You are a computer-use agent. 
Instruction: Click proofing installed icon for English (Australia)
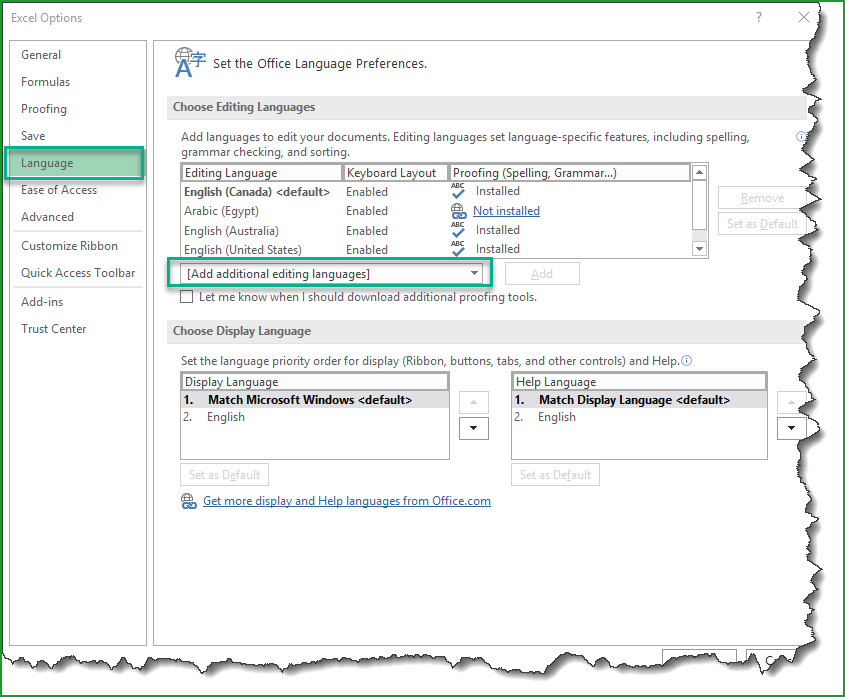(x=458, y=230)
